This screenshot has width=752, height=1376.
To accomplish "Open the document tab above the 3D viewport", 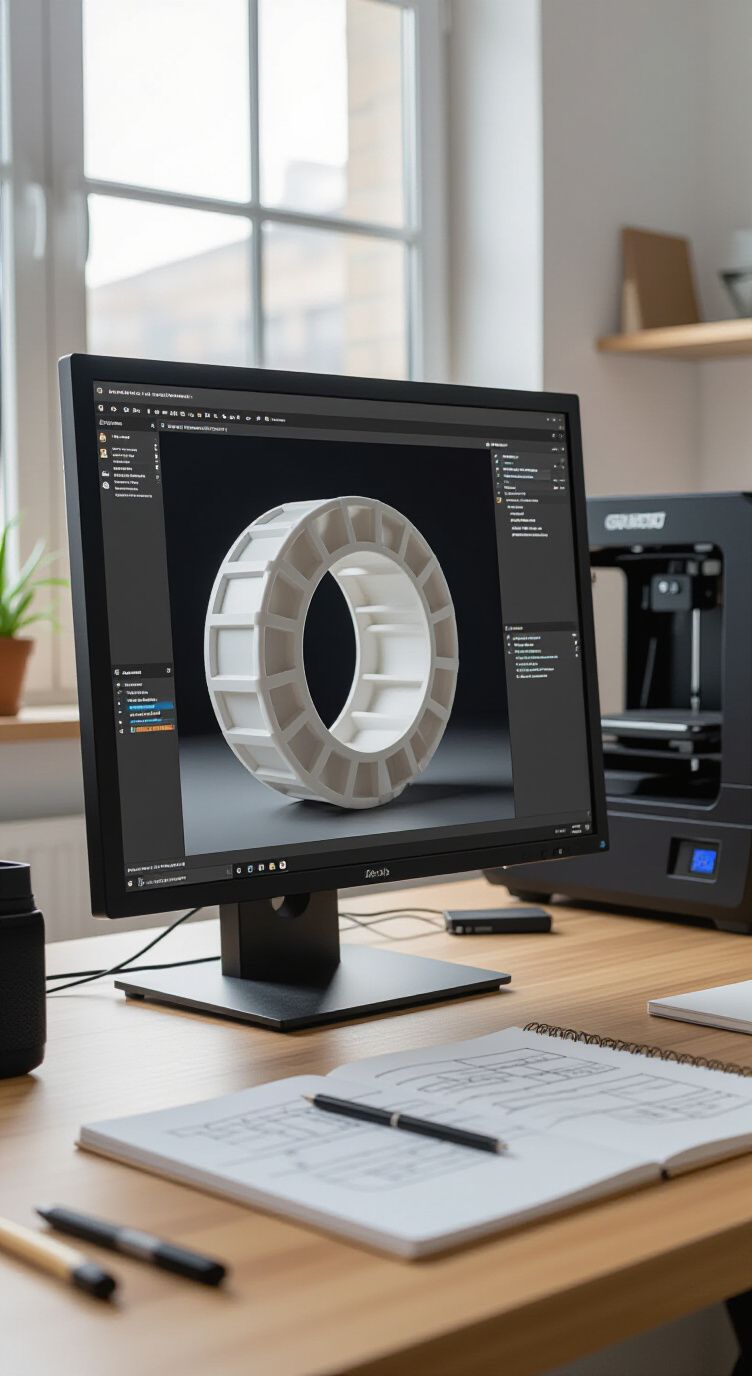I will pos(194,428).
